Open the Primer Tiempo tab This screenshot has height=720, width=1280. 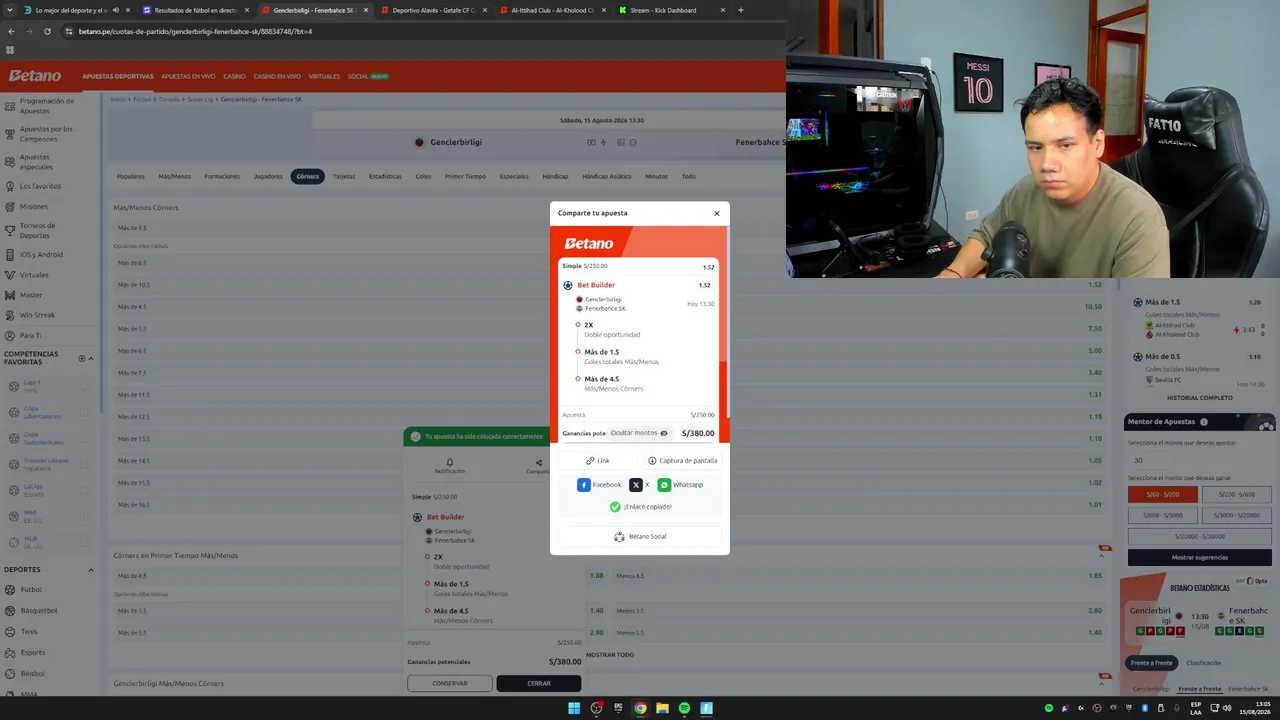point(465,177)
